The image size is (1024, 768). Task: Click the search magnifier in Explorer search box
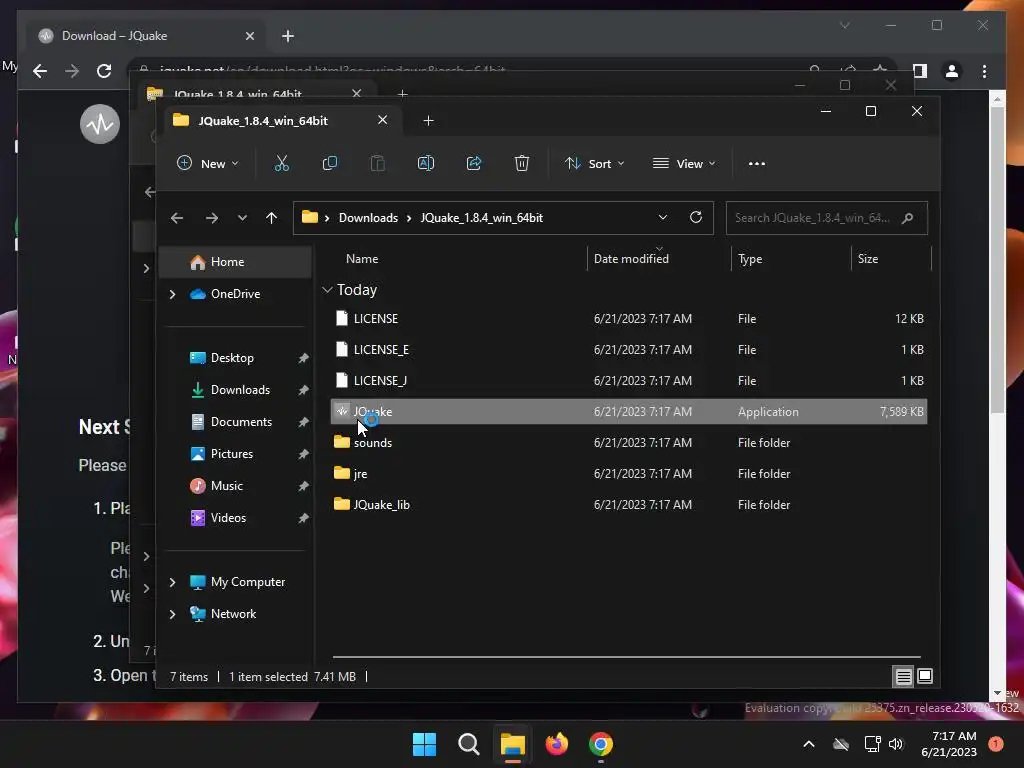pos(907,218)
